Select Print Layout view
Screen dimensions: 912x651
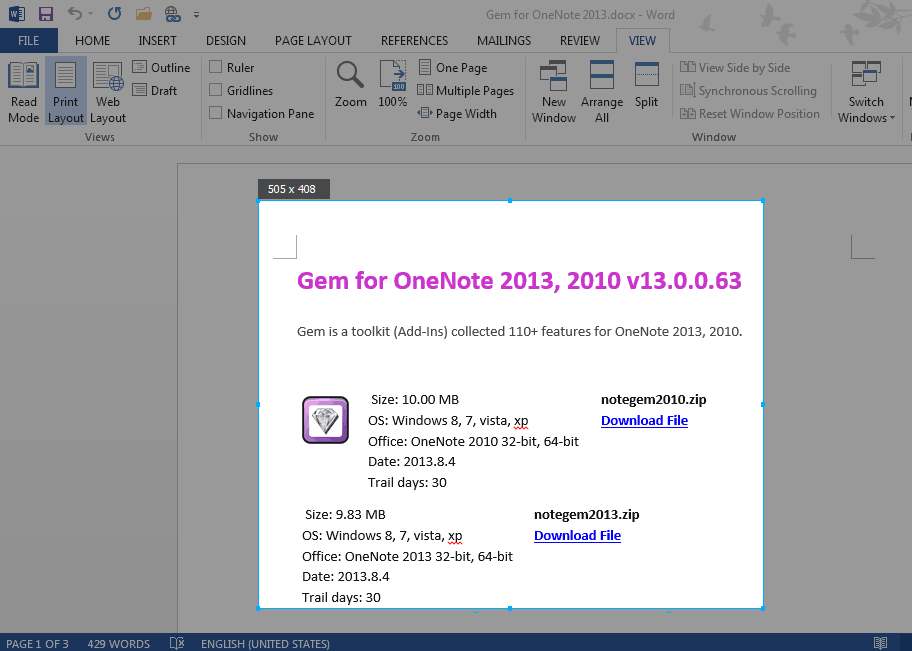click(x=66, y=92)
